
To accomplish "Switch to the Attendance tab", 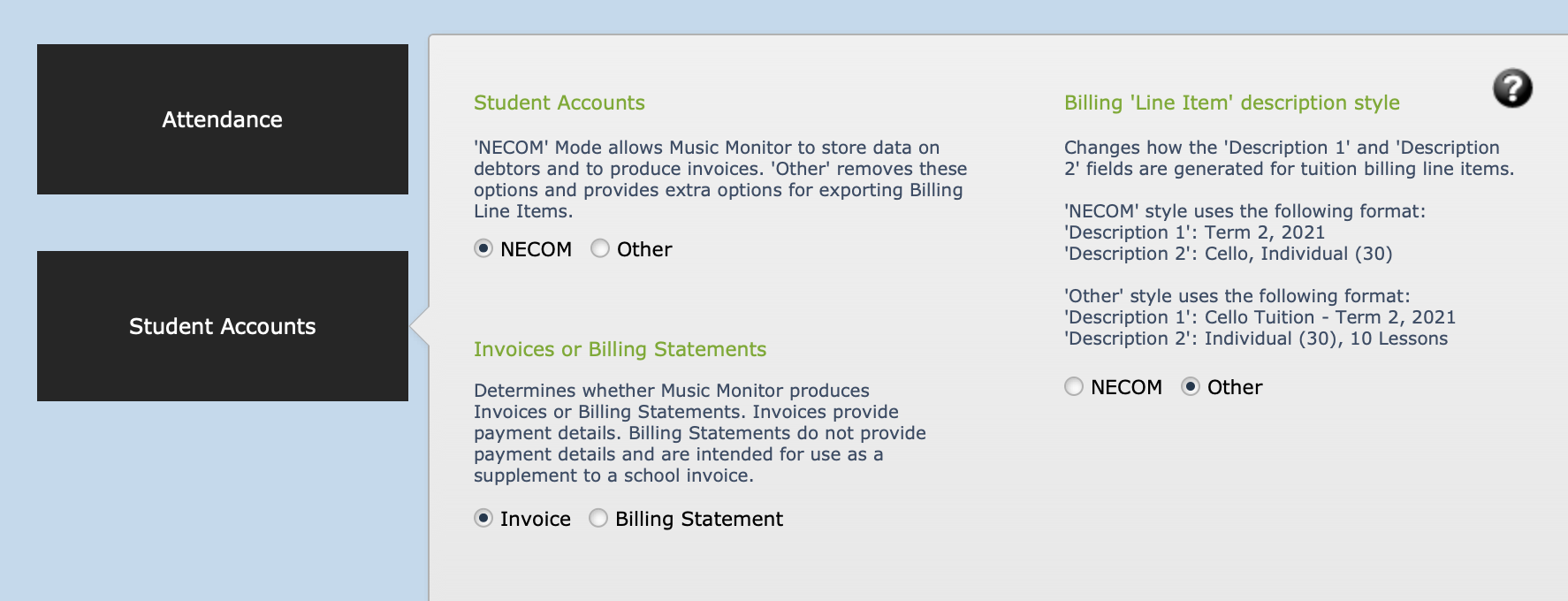I will (223, 119).
